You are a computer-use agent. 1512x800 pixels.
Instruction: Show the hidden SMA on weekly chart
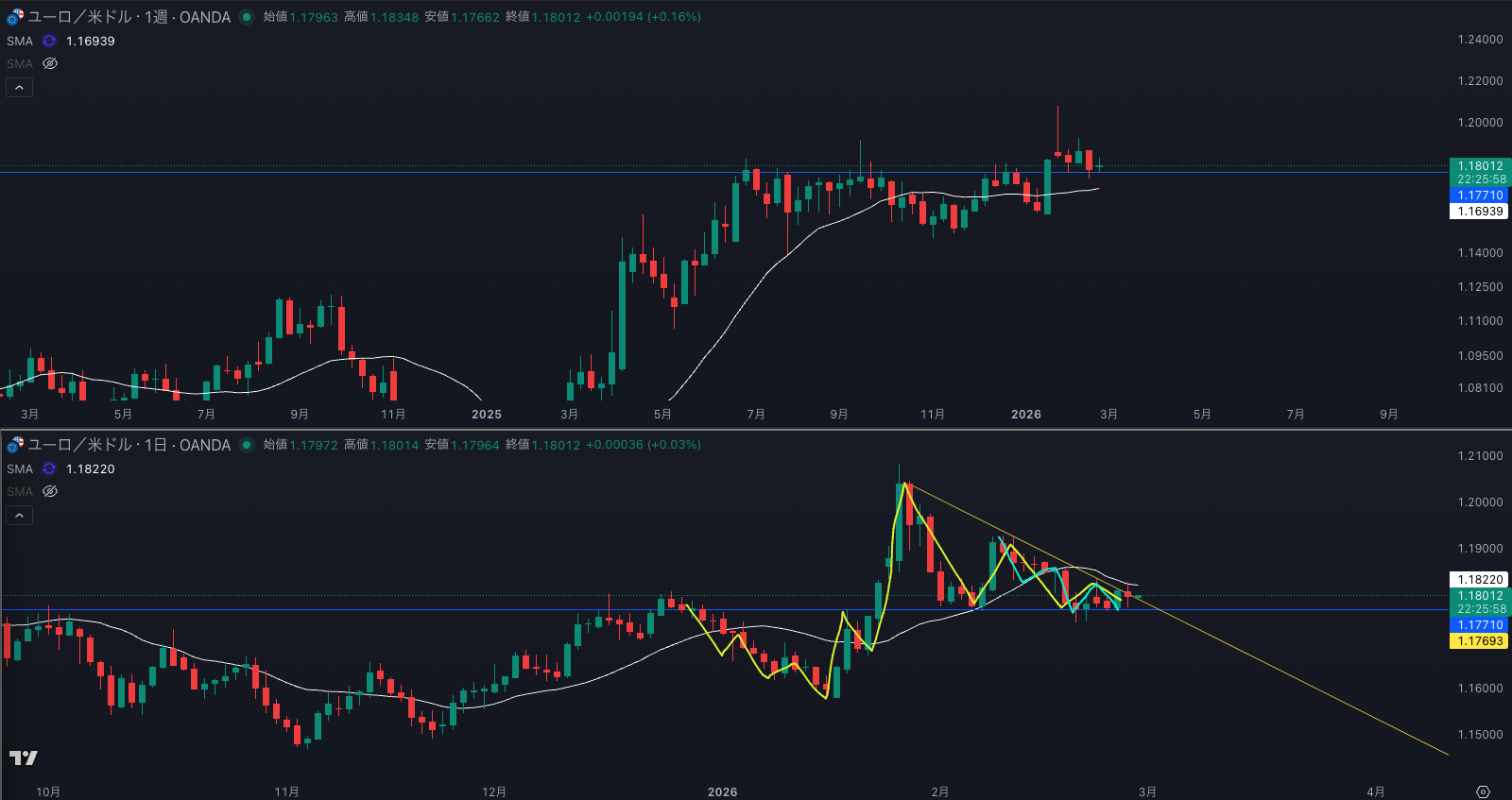coord(50,64)
